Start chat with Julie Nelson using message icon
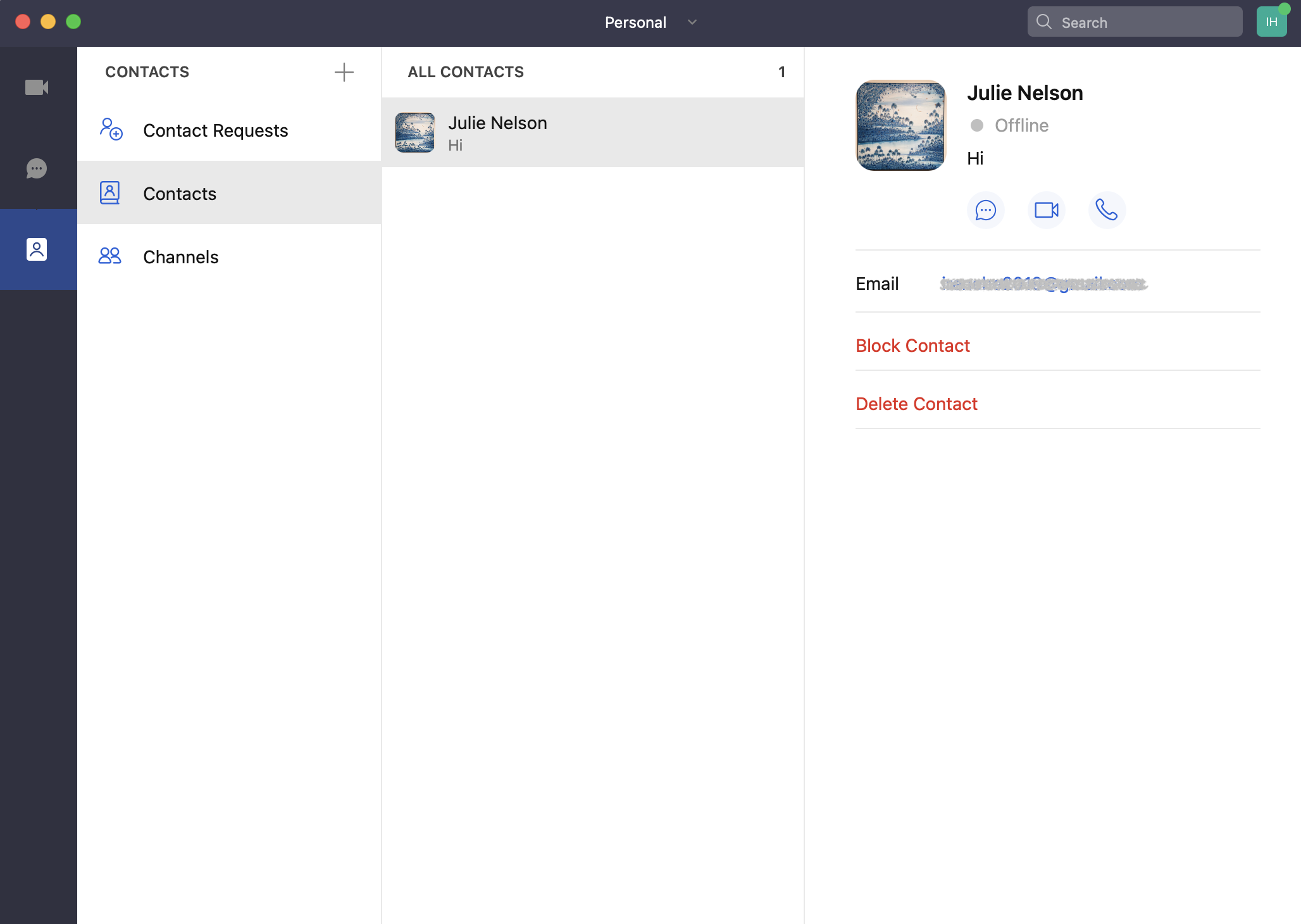The width and height of the screenshot is (1301, 924). tap(985, 210)
